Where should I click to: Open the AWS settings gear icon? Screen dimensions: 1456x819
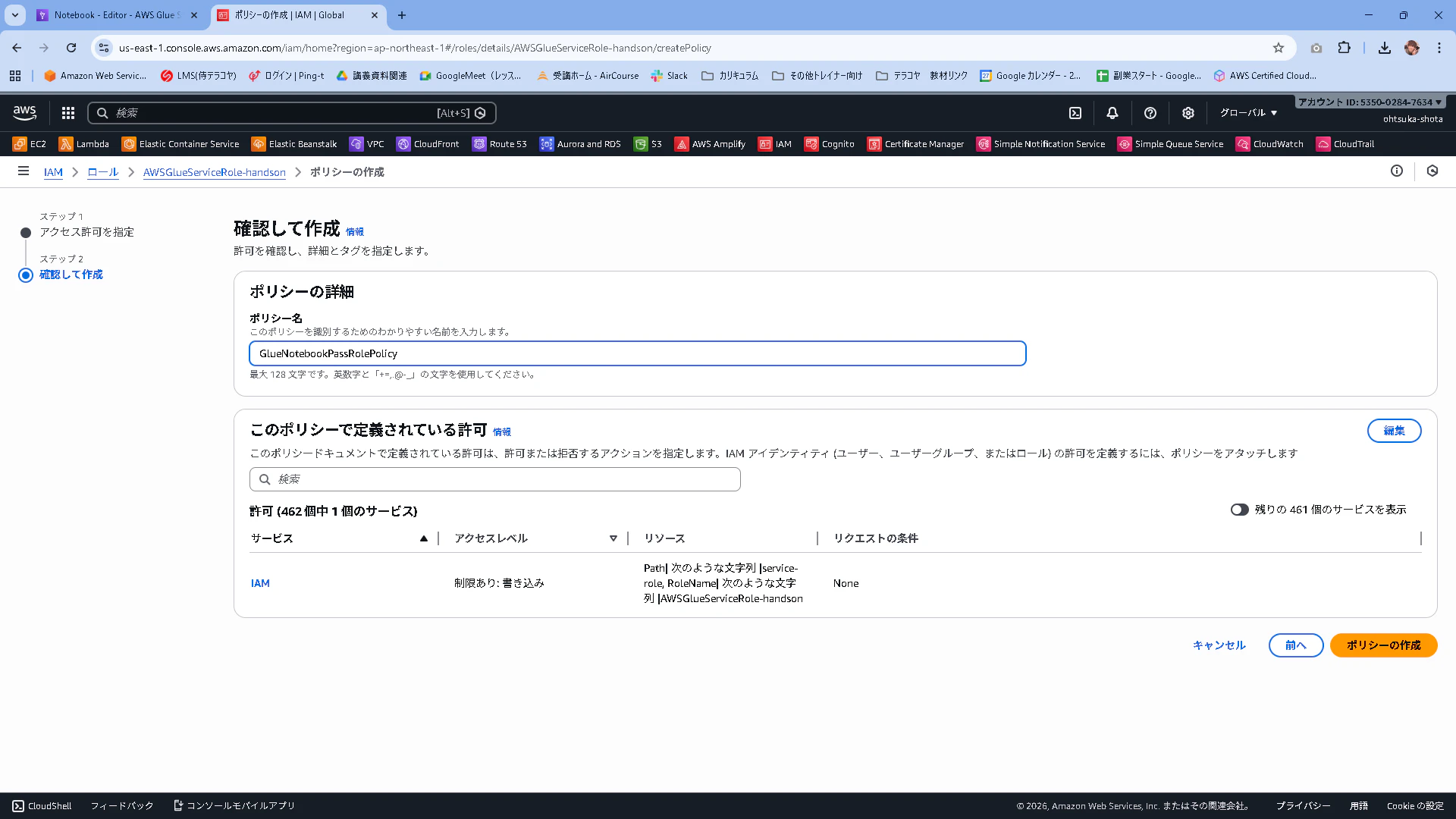click(1188, 113)
